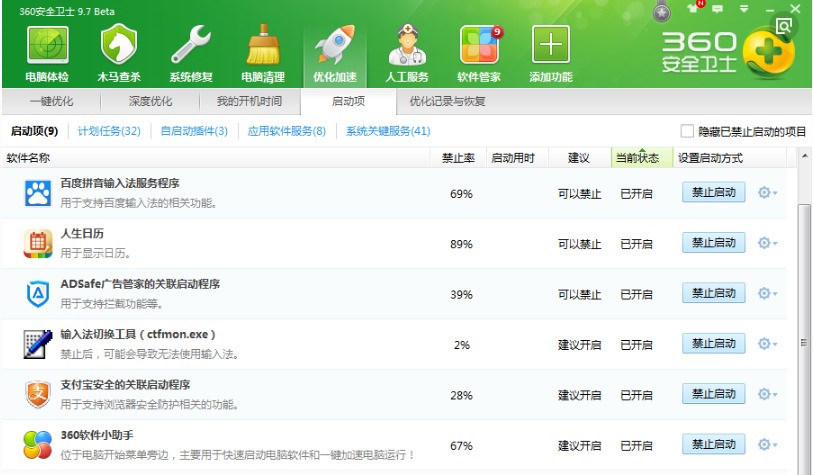This screenshot has height=475, width=813.
Task: Switch to 深度优化 tab
Action: (x=150, y=101)
